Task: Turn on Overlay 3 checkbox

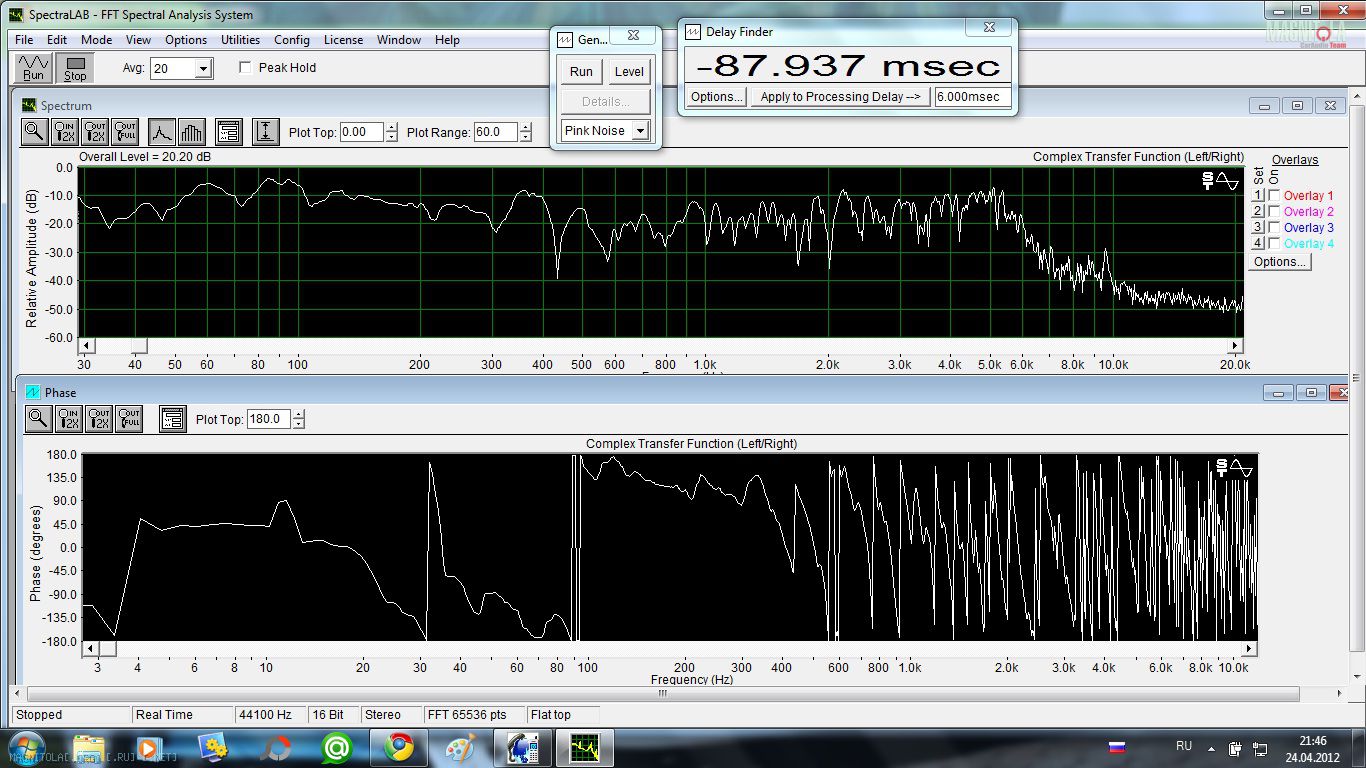Action: [x=1274, y=228]
